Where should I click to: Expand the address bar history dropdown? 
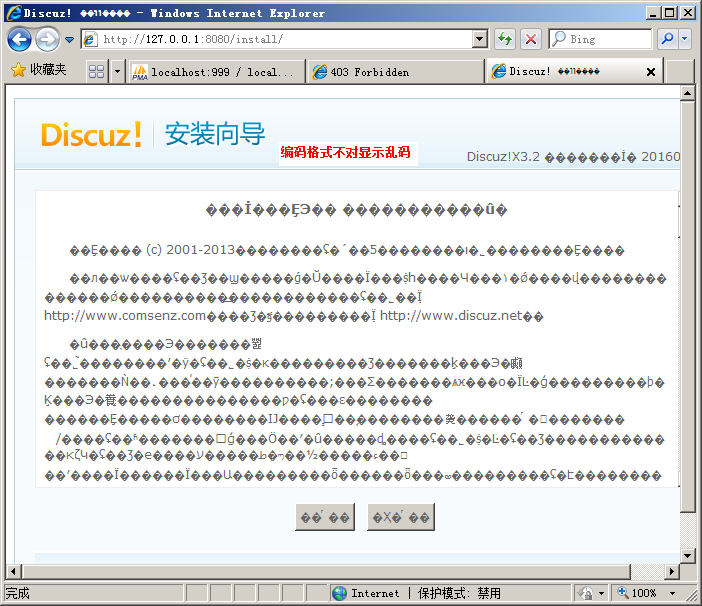(x=480, y=39)
